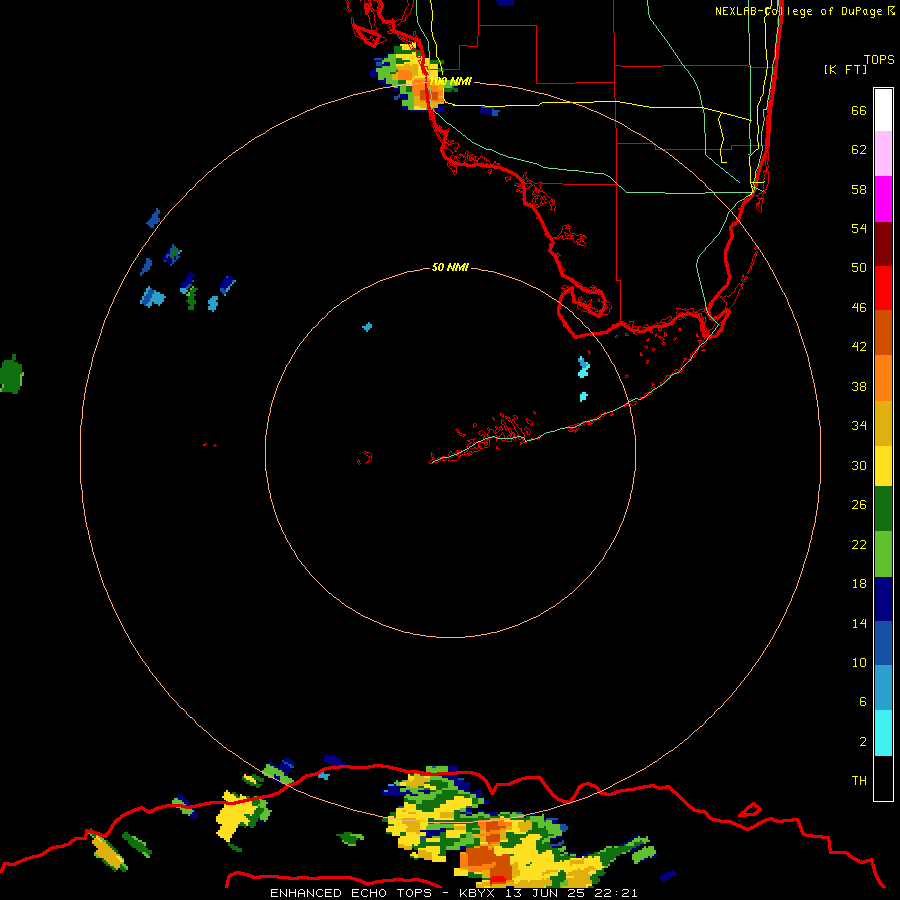Select the dark orange legend swatch
The width and height of the screenshot is (900, 900).
tap(883, 332)
